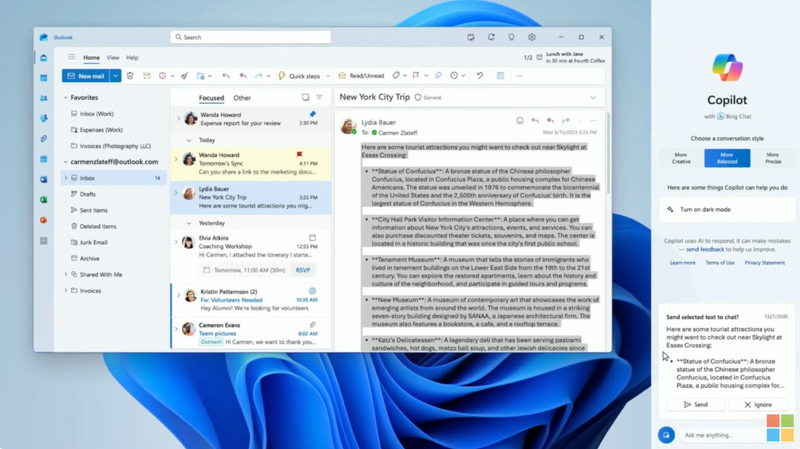The height and width of the screenshot is (449, 800).
Task: Click the Flag icon in toolbar
Action: click(416, 76)
